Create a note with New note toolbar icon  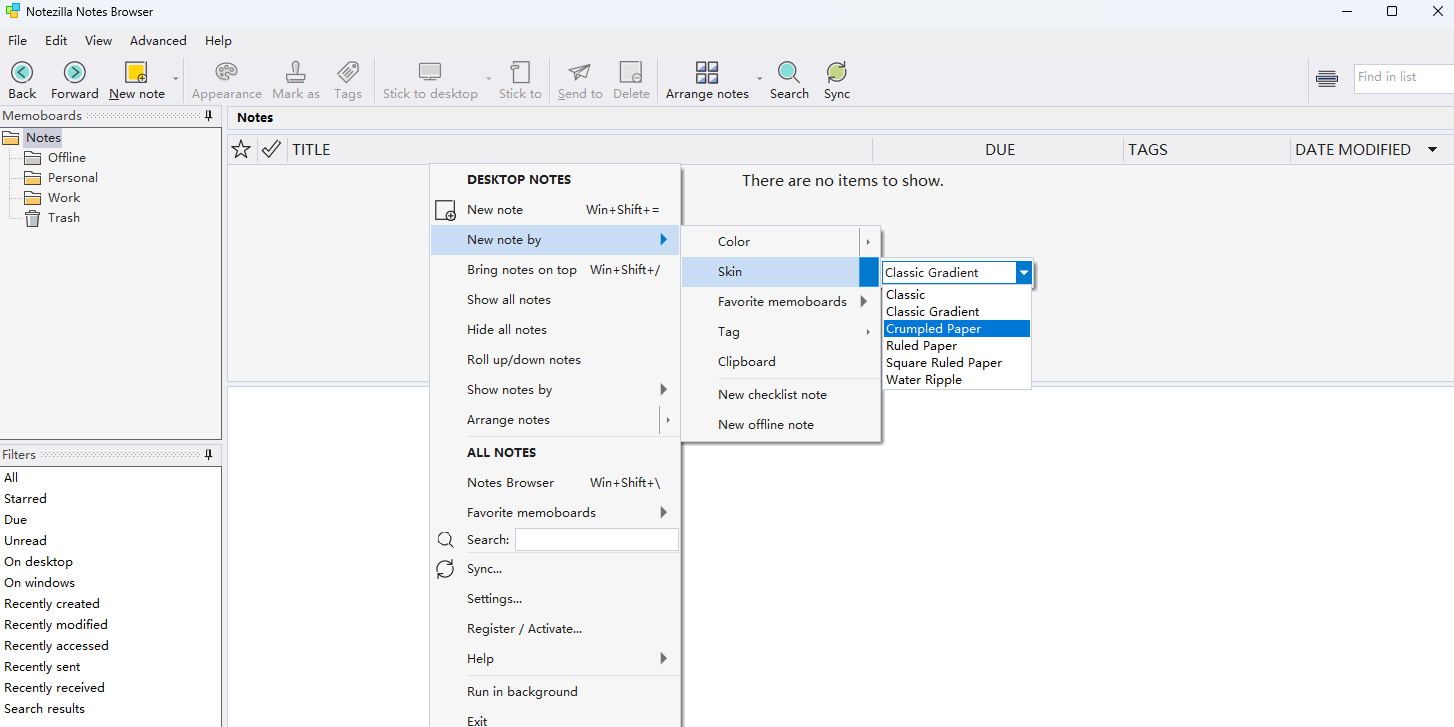pos(136,72)
